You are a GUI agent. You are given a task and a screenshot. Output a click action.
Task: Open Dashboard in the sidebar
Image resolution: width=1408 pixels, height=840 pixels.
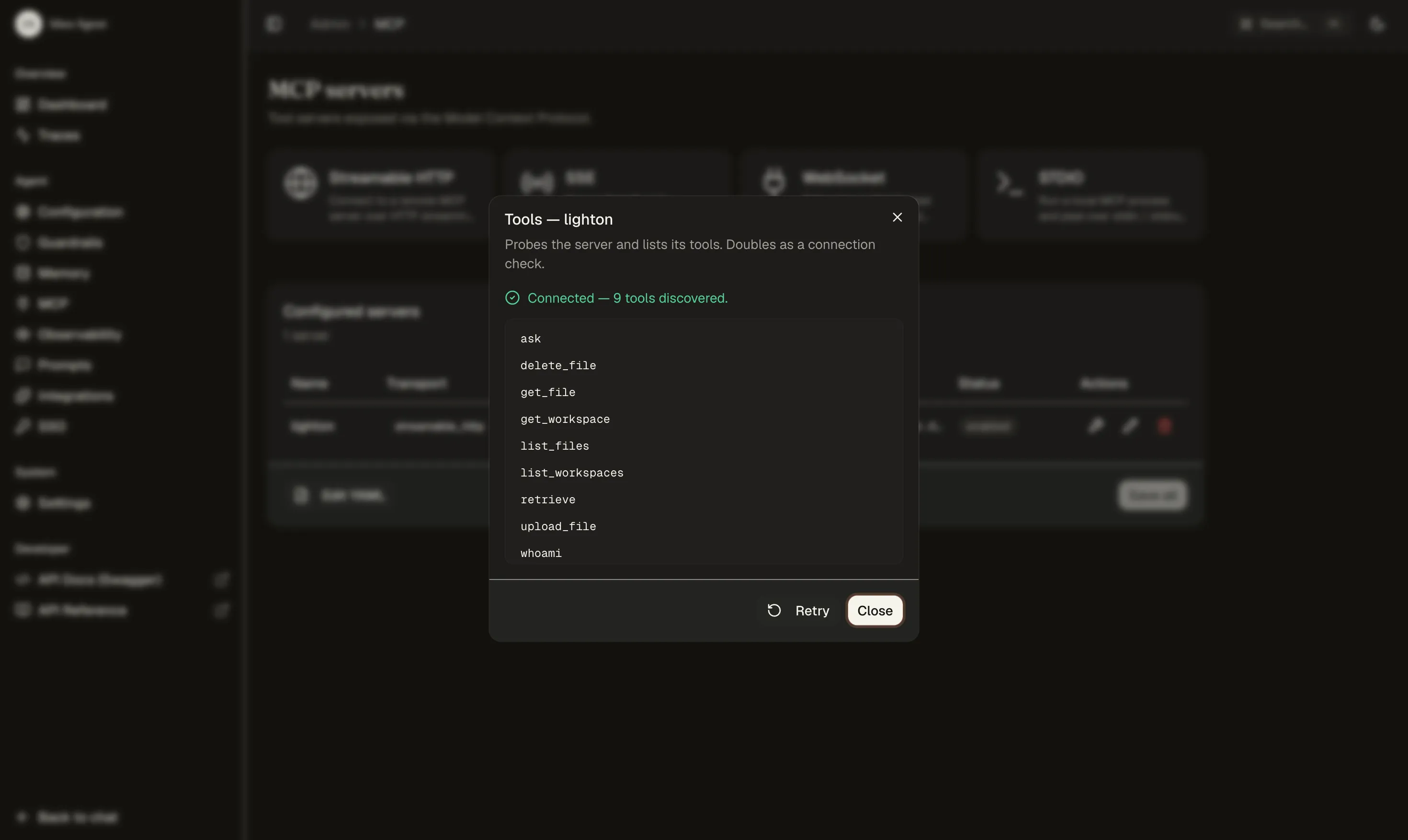pyautogui.click(x=72, y=105)
